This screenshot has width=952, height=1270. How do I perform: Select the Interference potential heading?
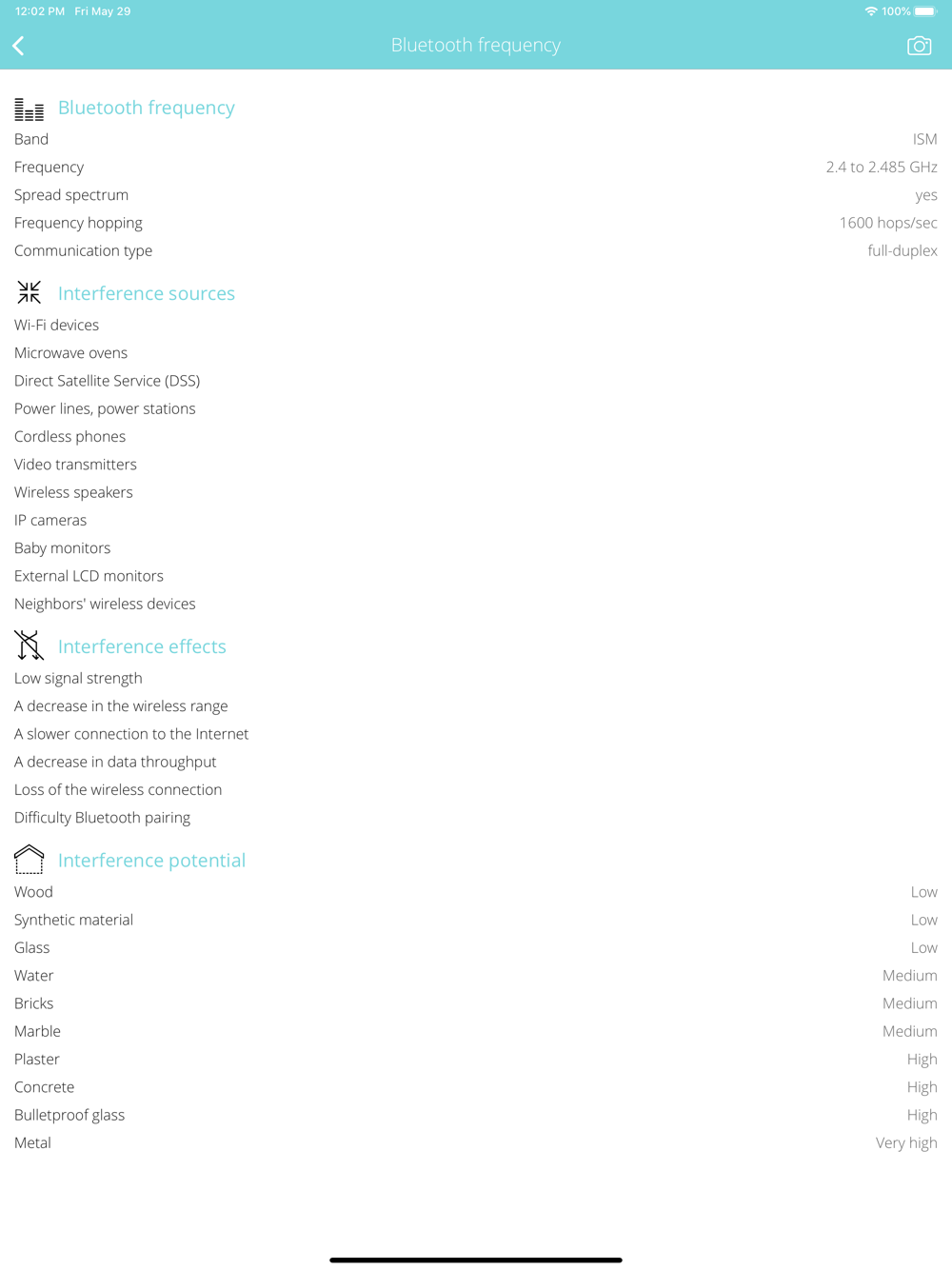[151, 860]
